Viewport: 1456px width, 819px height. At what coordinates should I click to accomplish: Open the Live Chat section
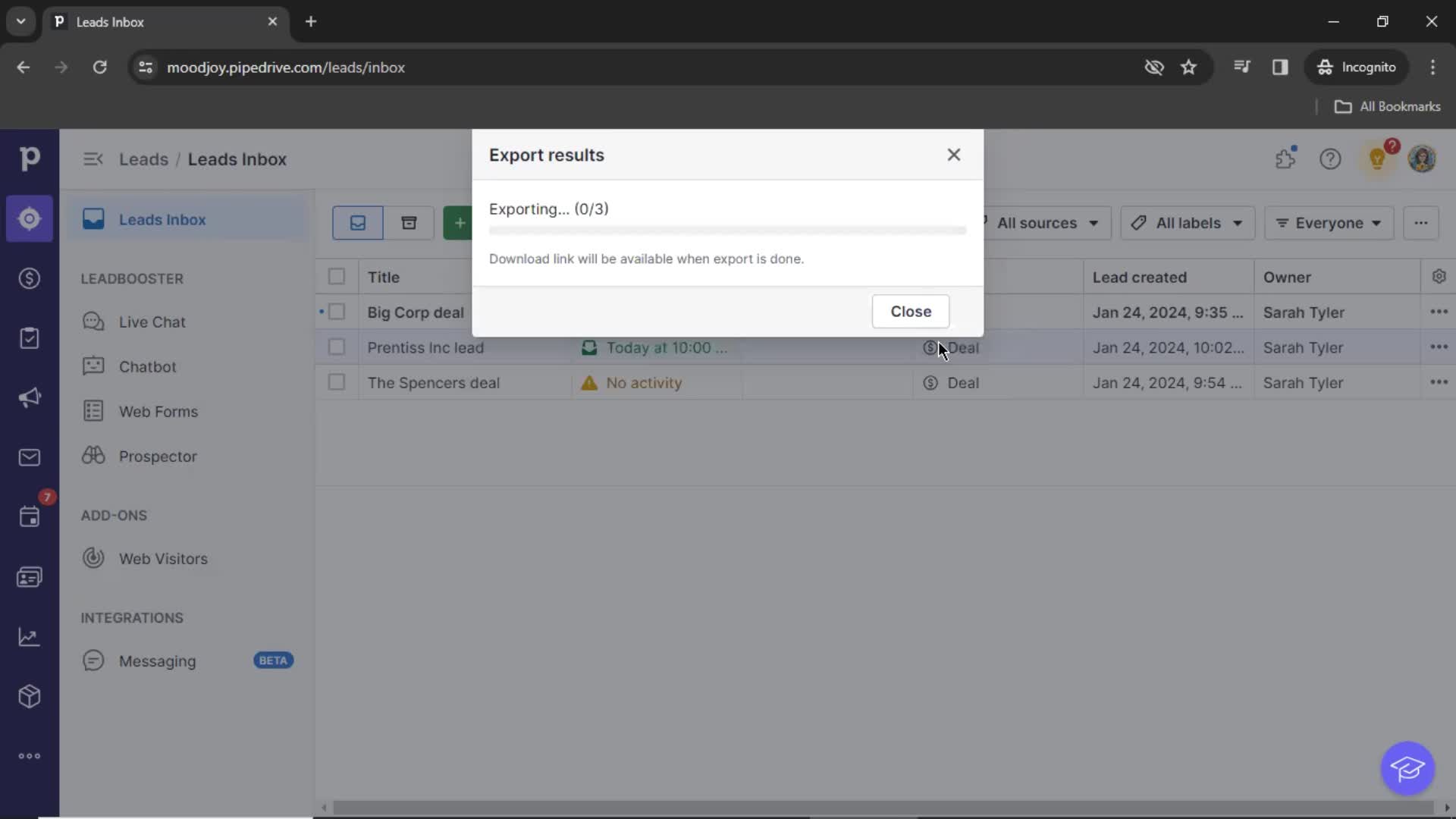click(x=152, y=321)
